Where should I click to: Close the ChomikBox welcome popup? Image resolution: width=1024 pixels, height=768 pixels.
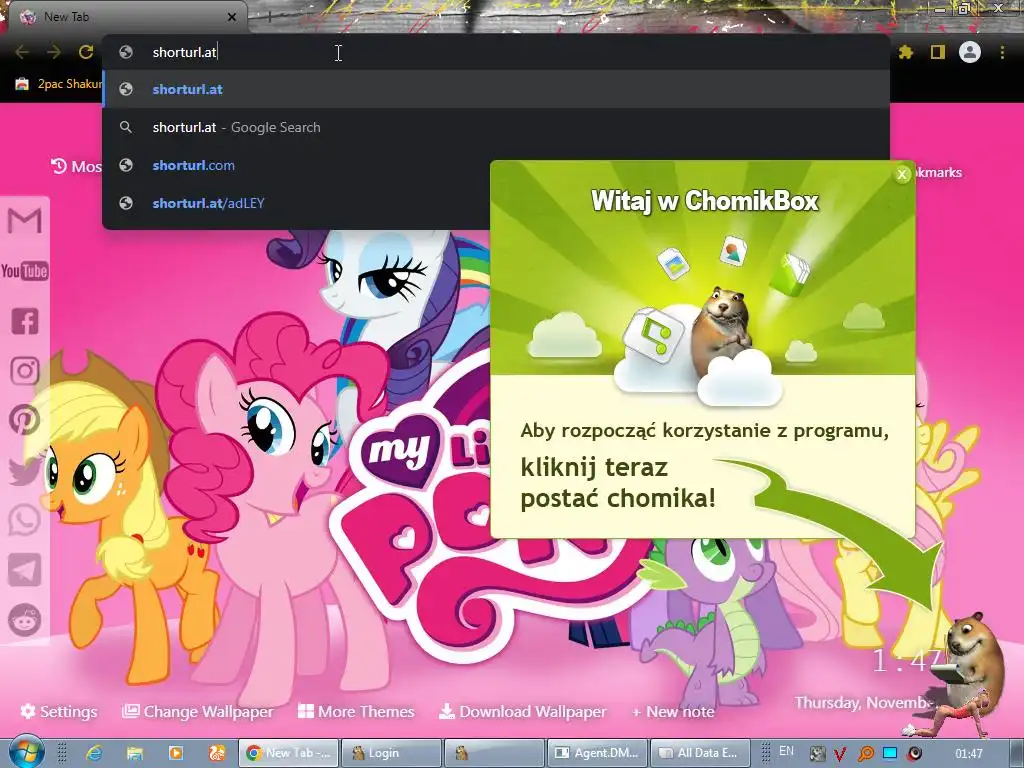pos(902,174)
